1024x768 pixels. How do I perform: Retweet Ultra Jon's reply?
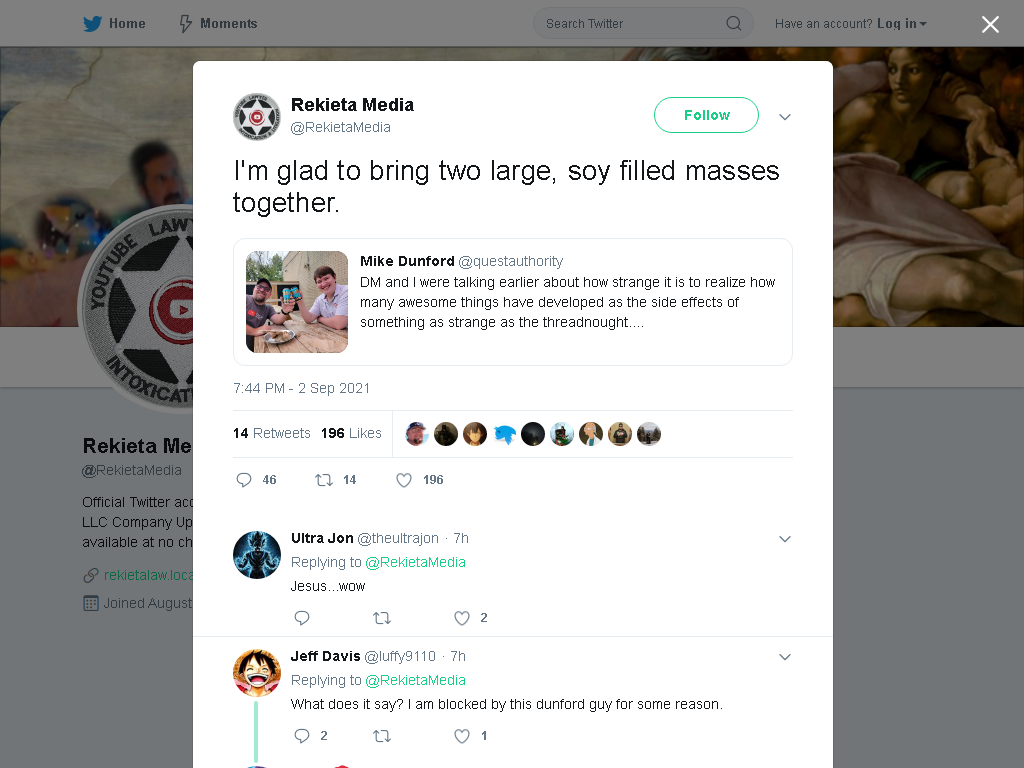pos(382,618)
